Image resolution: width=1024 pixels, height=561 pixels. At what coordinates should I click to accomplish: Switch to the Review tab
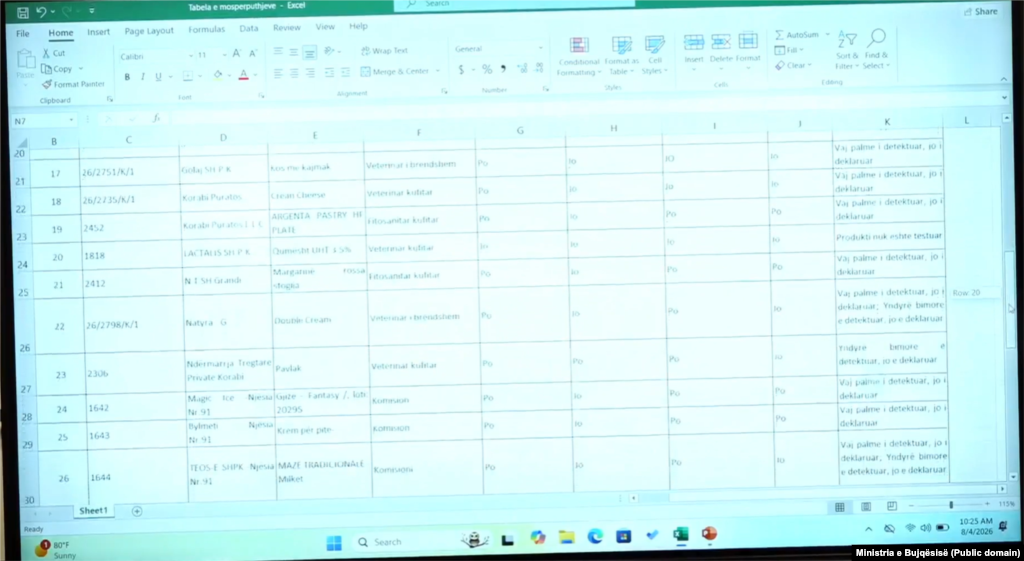[x=287, y=27]
